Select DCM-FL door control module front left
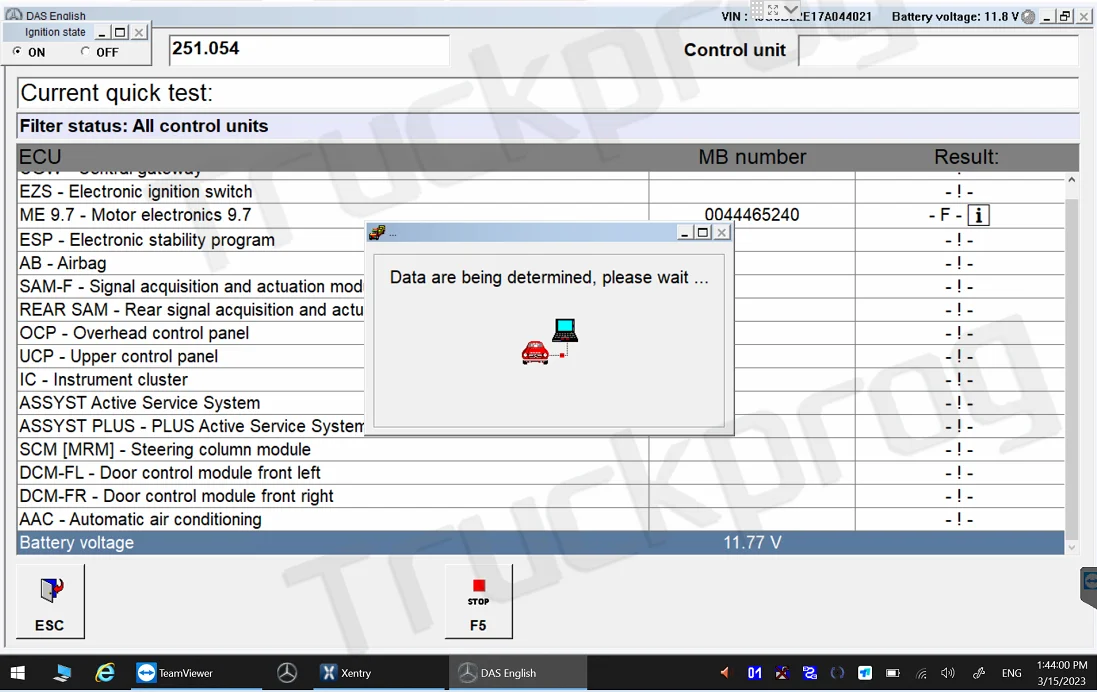 point(540,472)
